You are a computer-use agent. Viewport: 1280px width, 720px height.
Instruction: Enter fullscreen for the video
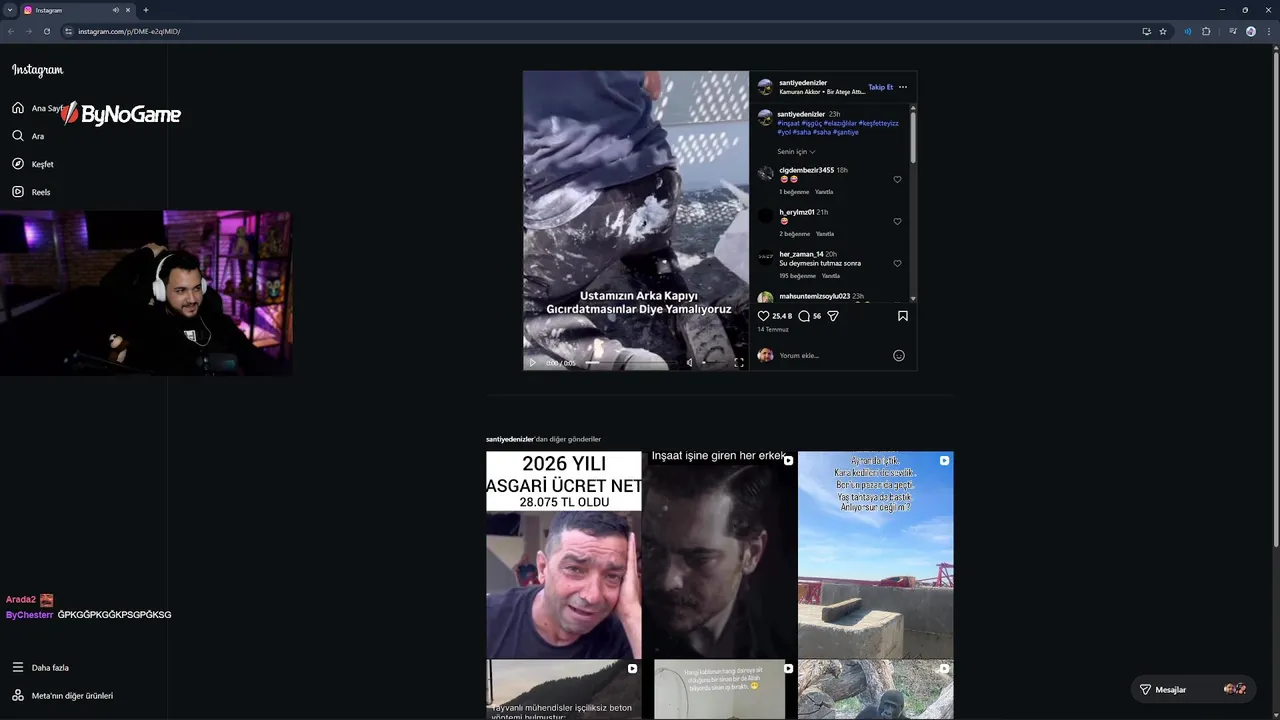(x=739, y=363)
